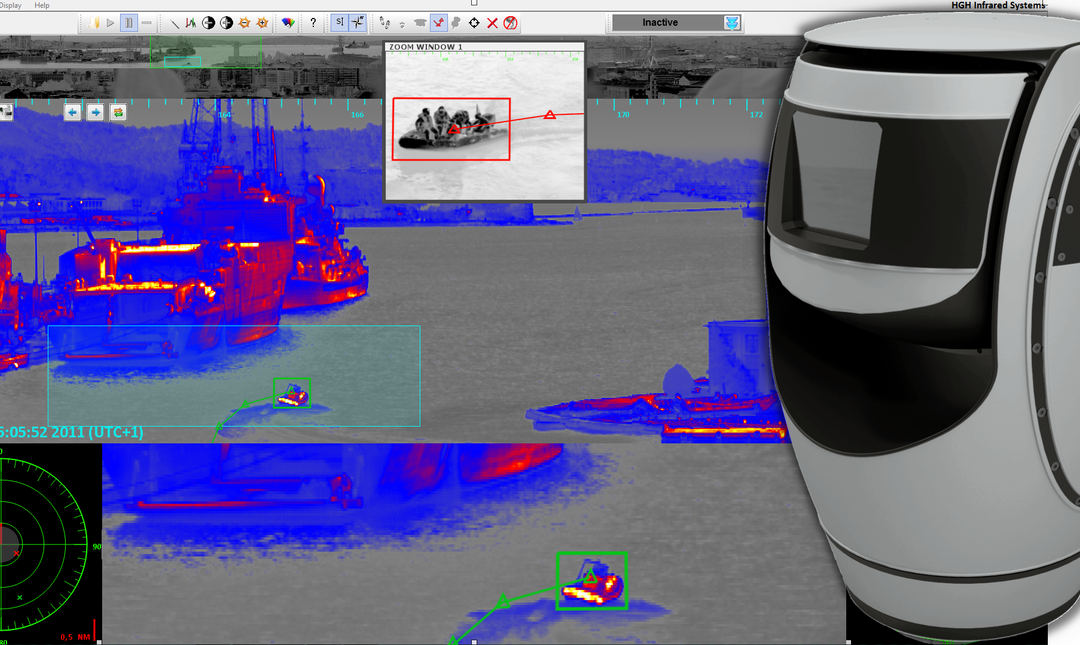The image size is (1080, 645).
Task: Click the brightness increase sun icon
Action: (x=262, y=23)
